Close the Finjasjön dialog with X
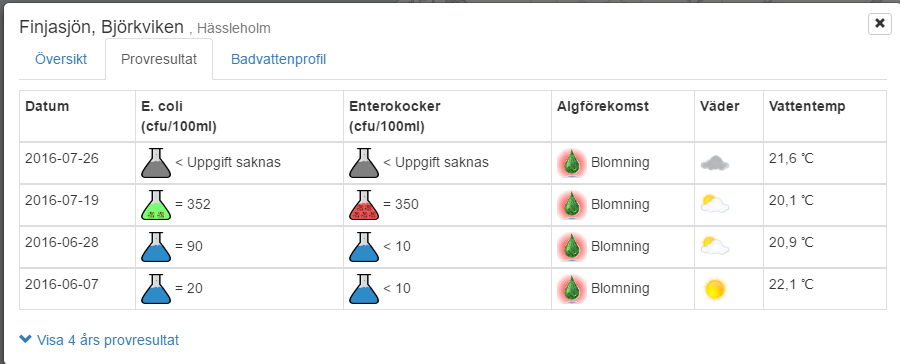 click(x=879, y=23)
